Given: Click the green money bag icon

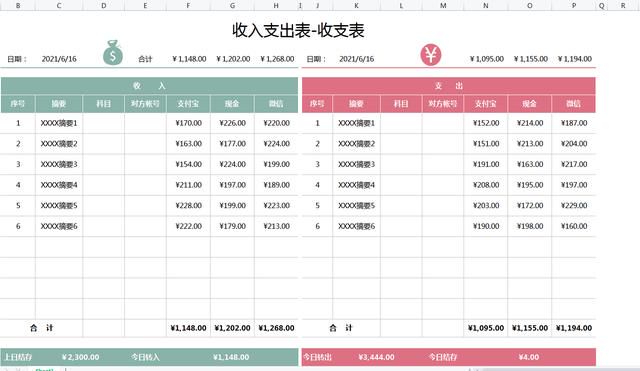Looking at the screenshot, I should [113, 53].
